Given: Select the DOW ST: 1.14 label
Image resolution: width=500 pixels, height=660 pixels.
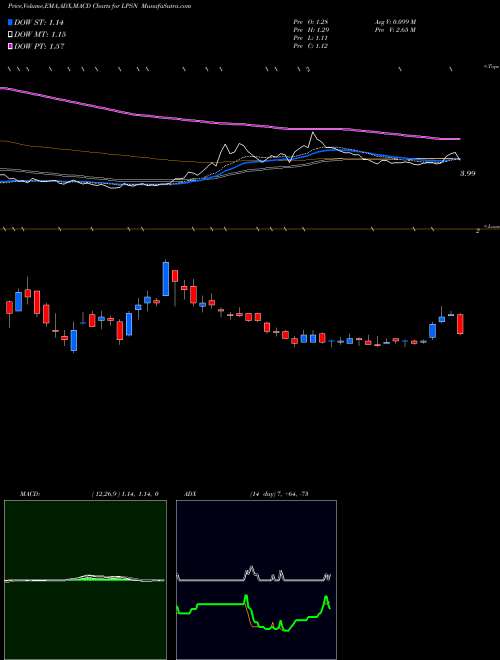Looking at the screenshot, I should [39, 23].
